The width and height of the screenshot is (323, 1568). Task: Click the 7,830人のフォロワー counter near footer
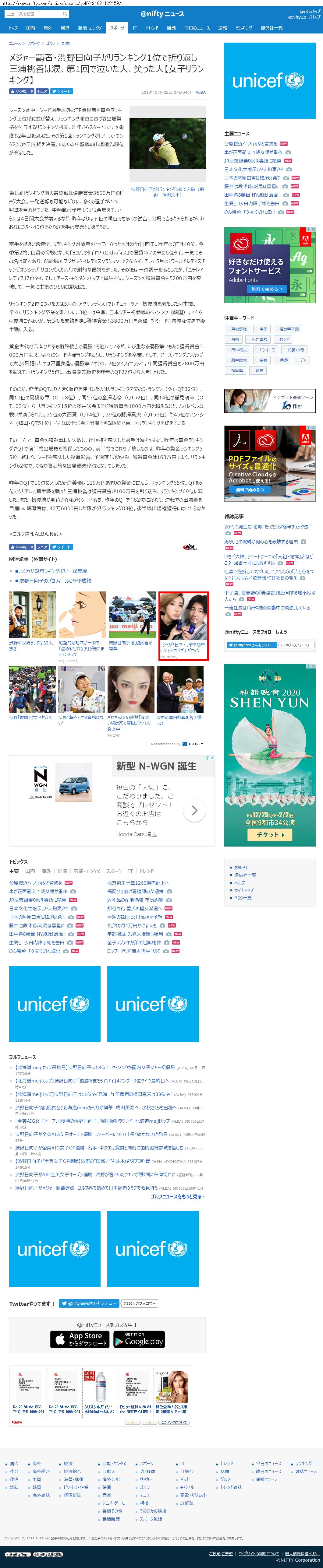(x=140, y=1303)
